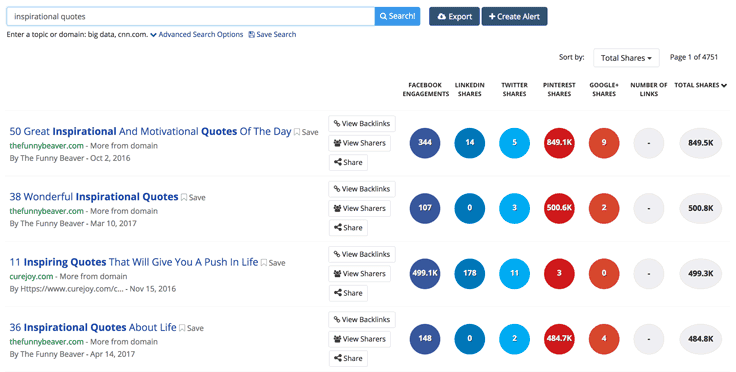Click the 484.8K total shares oval

[x=701, y=338]
